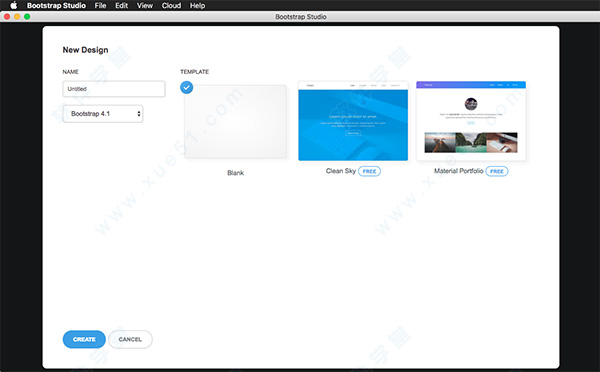Viewport: 600px width, 372px height.
Task: Click the CANCEL button
Action: (130, 339)
